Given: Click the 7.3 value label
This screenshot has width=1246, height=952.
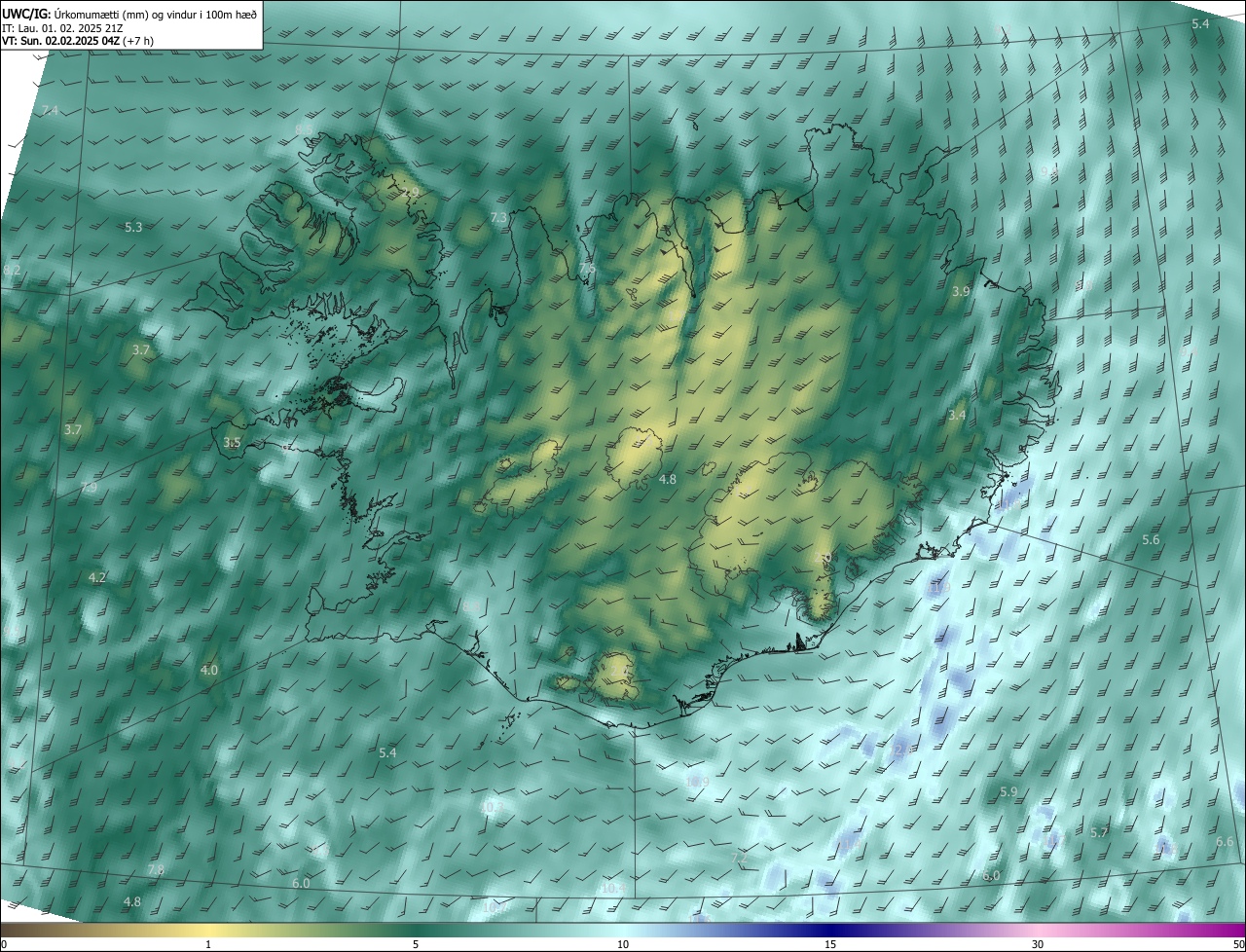Looking at the screenshot, I should pyautogui.click(x=498, y=218).
